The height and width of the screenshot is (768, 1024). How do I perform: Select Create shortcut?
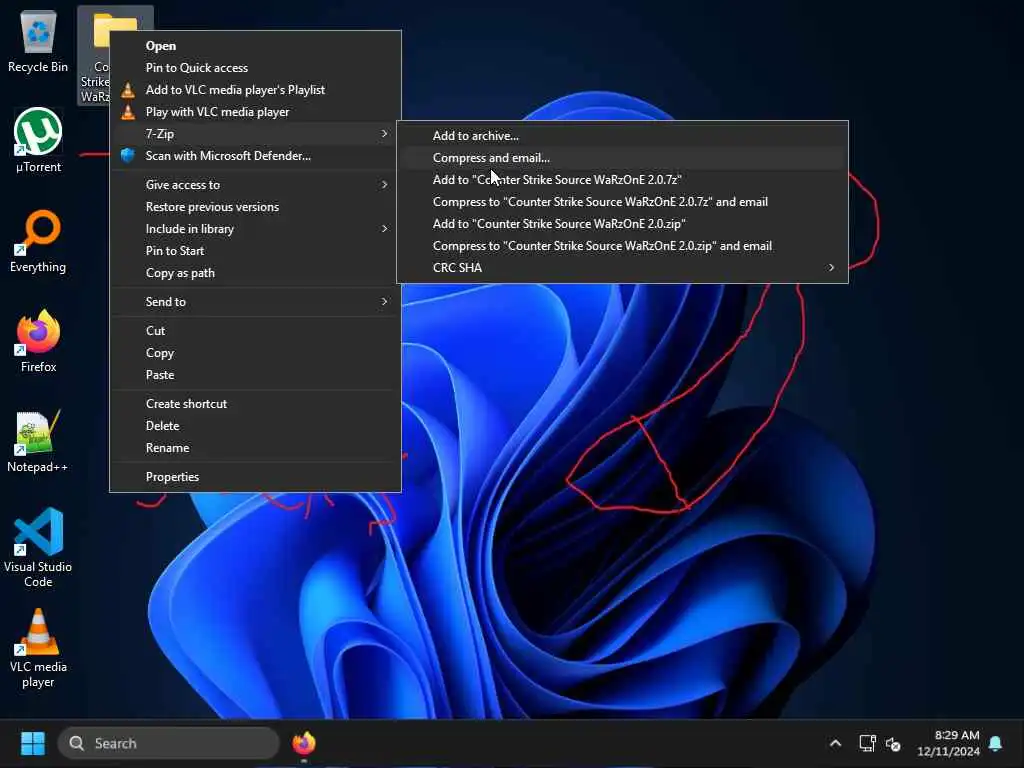[x=255, y=404]
